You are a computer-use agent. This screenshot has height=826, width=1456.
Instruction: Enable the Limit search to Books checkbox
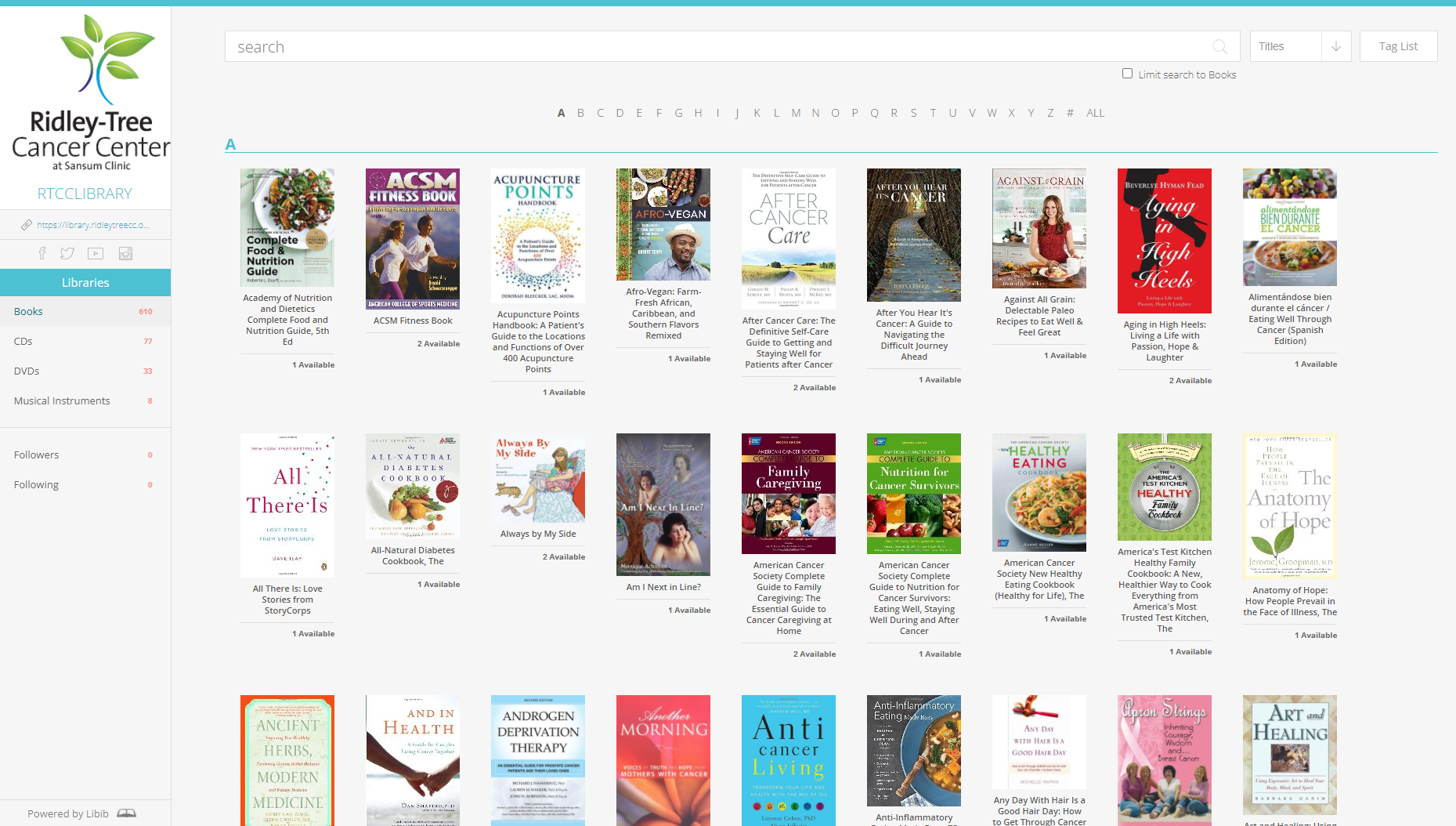click(x=1127, y=73)
